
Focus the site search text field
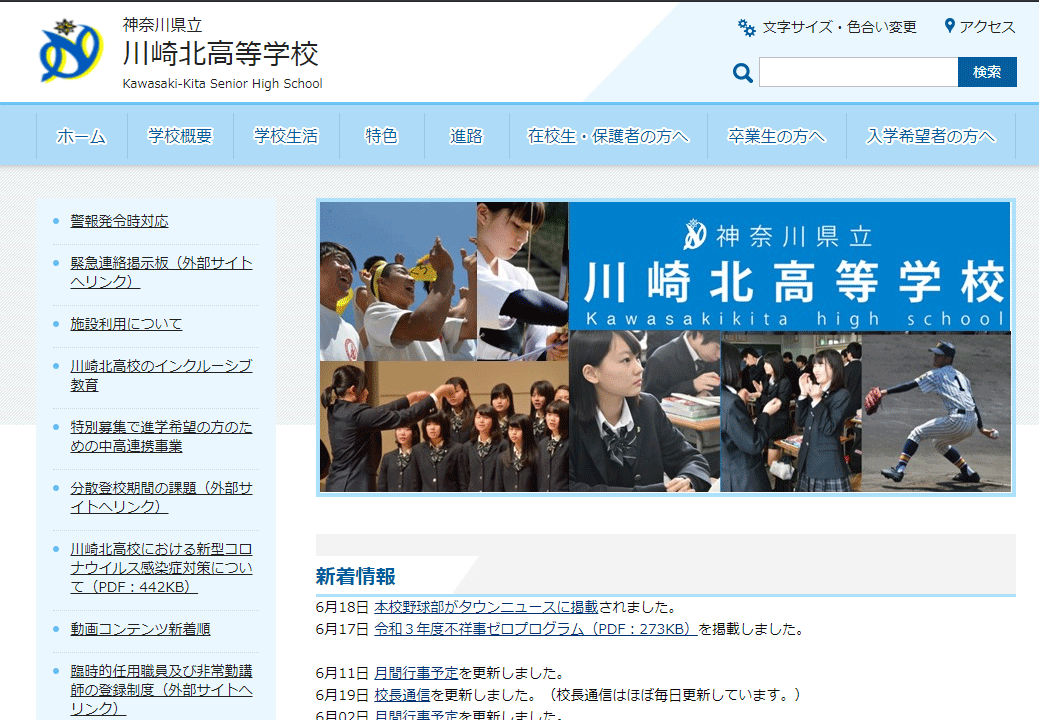pyautogui.click(x=858, y=72)
